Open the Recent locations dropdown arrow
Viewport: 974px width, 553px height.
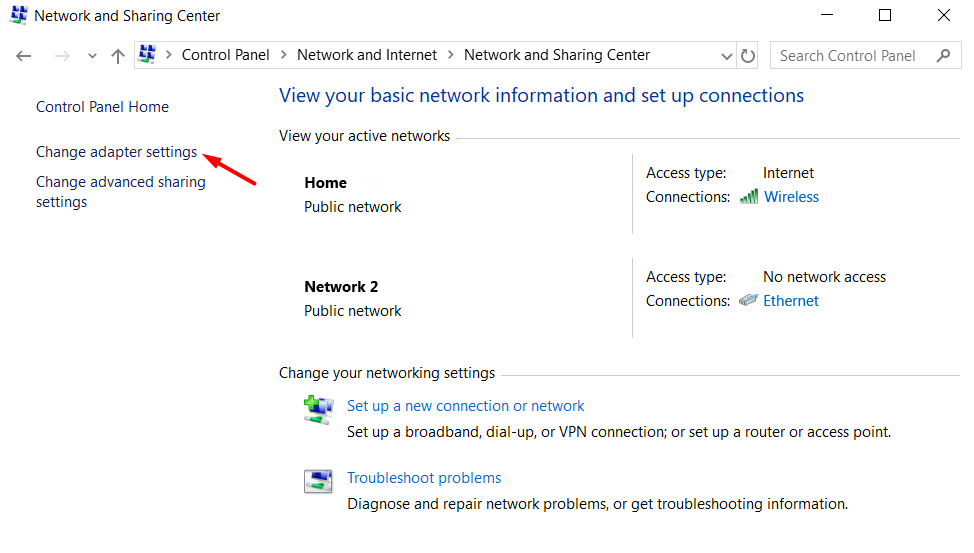92,56
